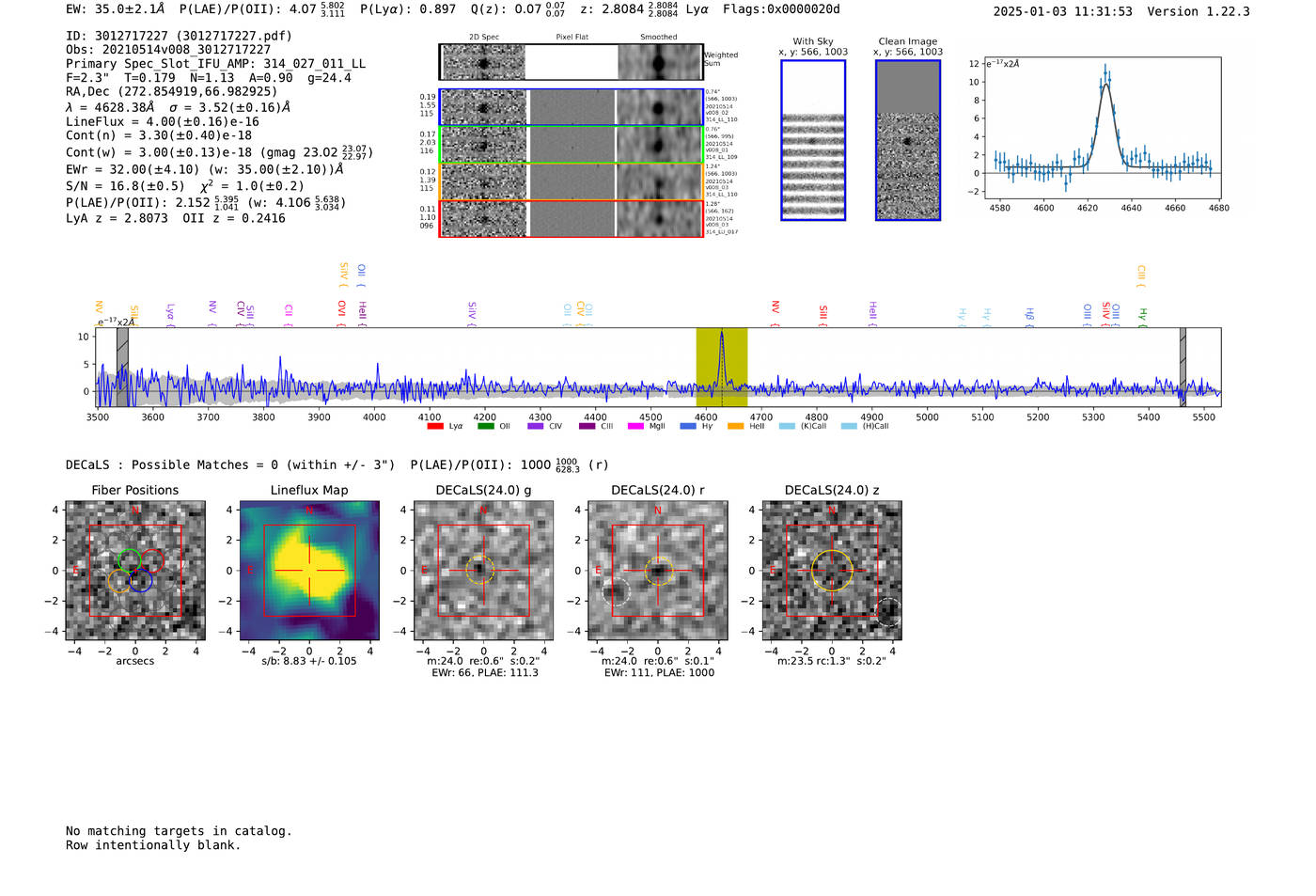
Task: Click the yellow aperture circle in DECaLS z
Action: (832, 571)
